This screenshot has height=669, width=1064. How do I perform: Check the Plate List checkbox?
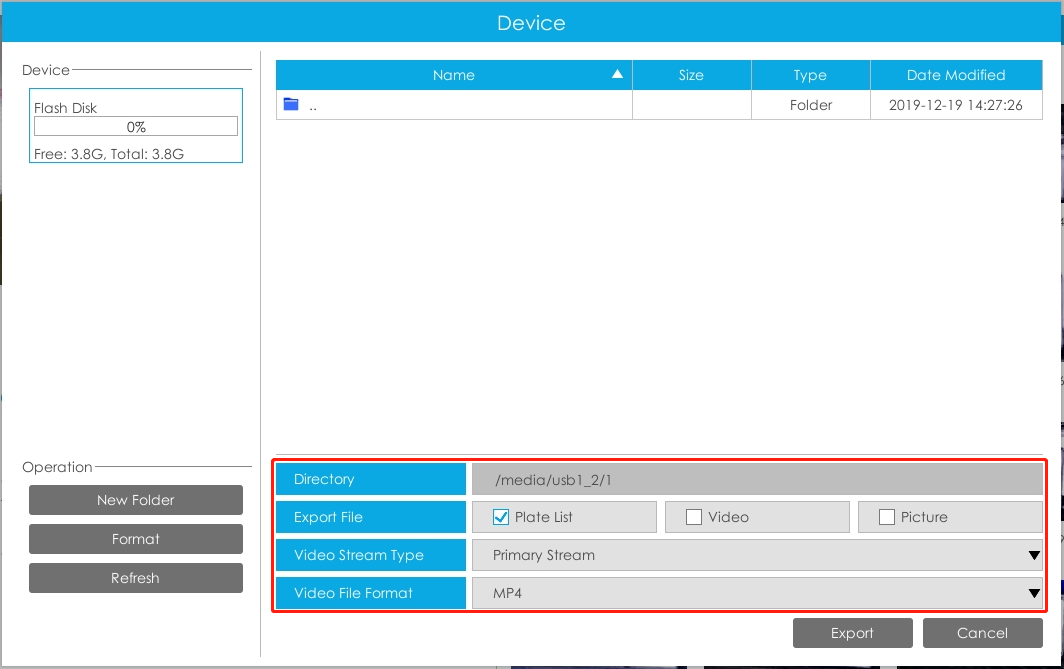pyautogui.click(x=501, y=517)
